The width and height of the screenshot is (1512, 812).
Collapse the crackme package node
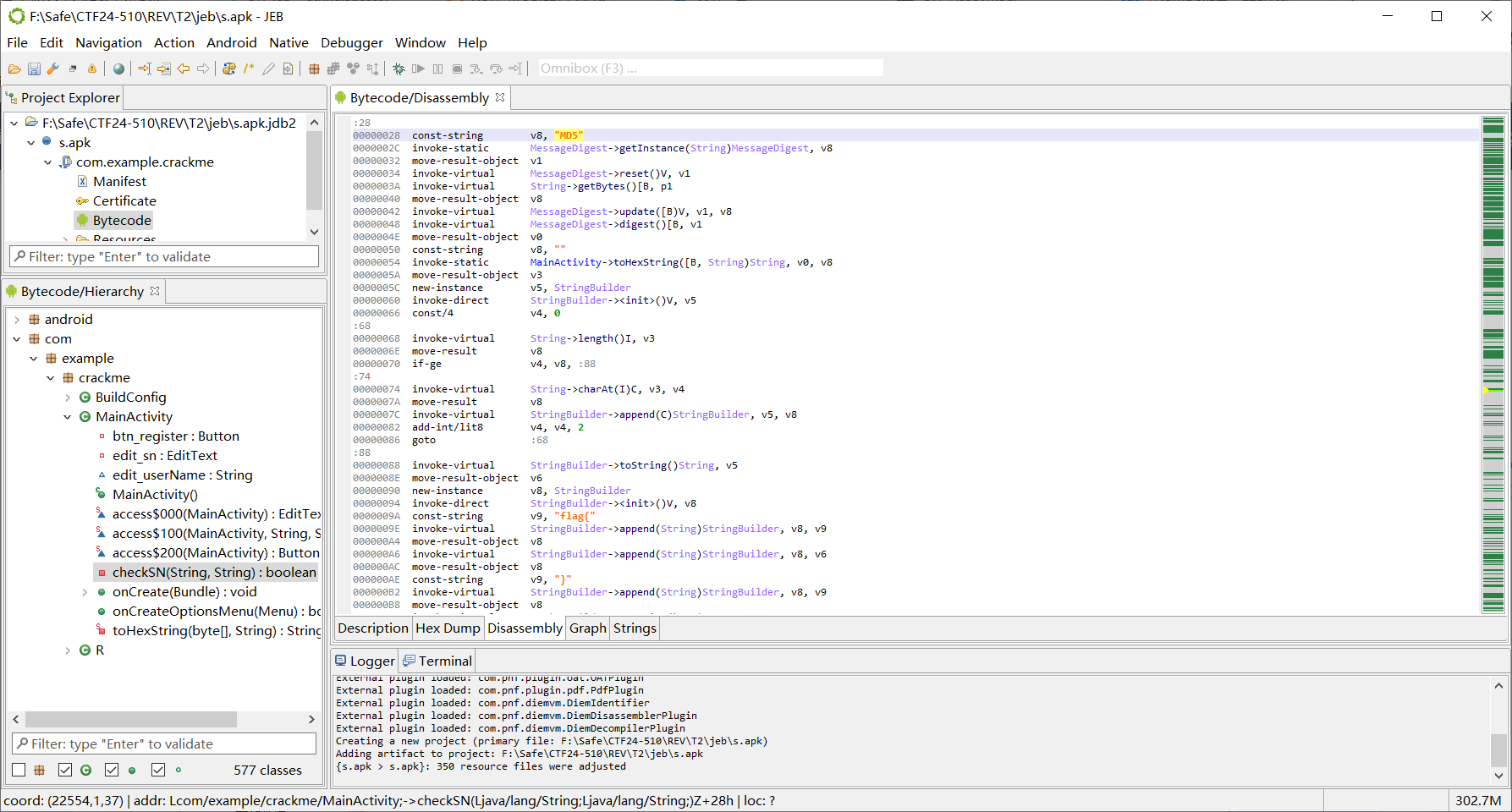coord(51,378)
